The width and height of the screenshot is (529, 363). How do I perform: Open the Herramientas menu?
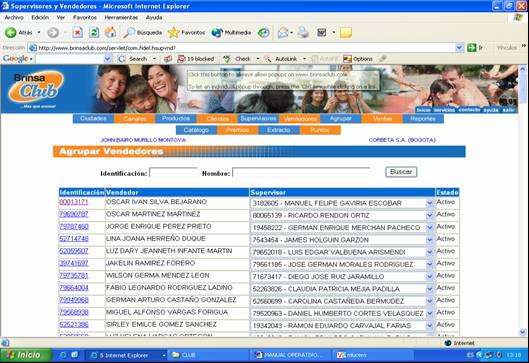tap(121, 17)
